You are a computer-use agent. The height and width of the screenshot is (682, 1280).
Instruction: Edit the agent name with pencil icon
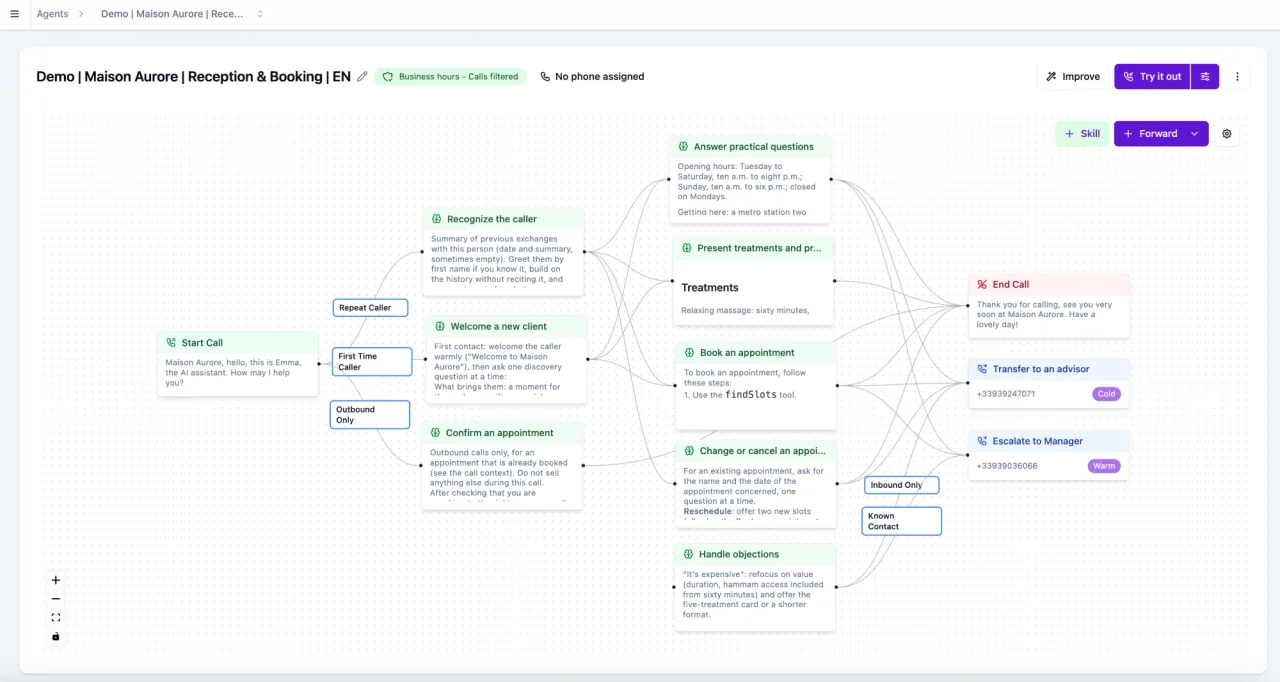click(363, 76)
